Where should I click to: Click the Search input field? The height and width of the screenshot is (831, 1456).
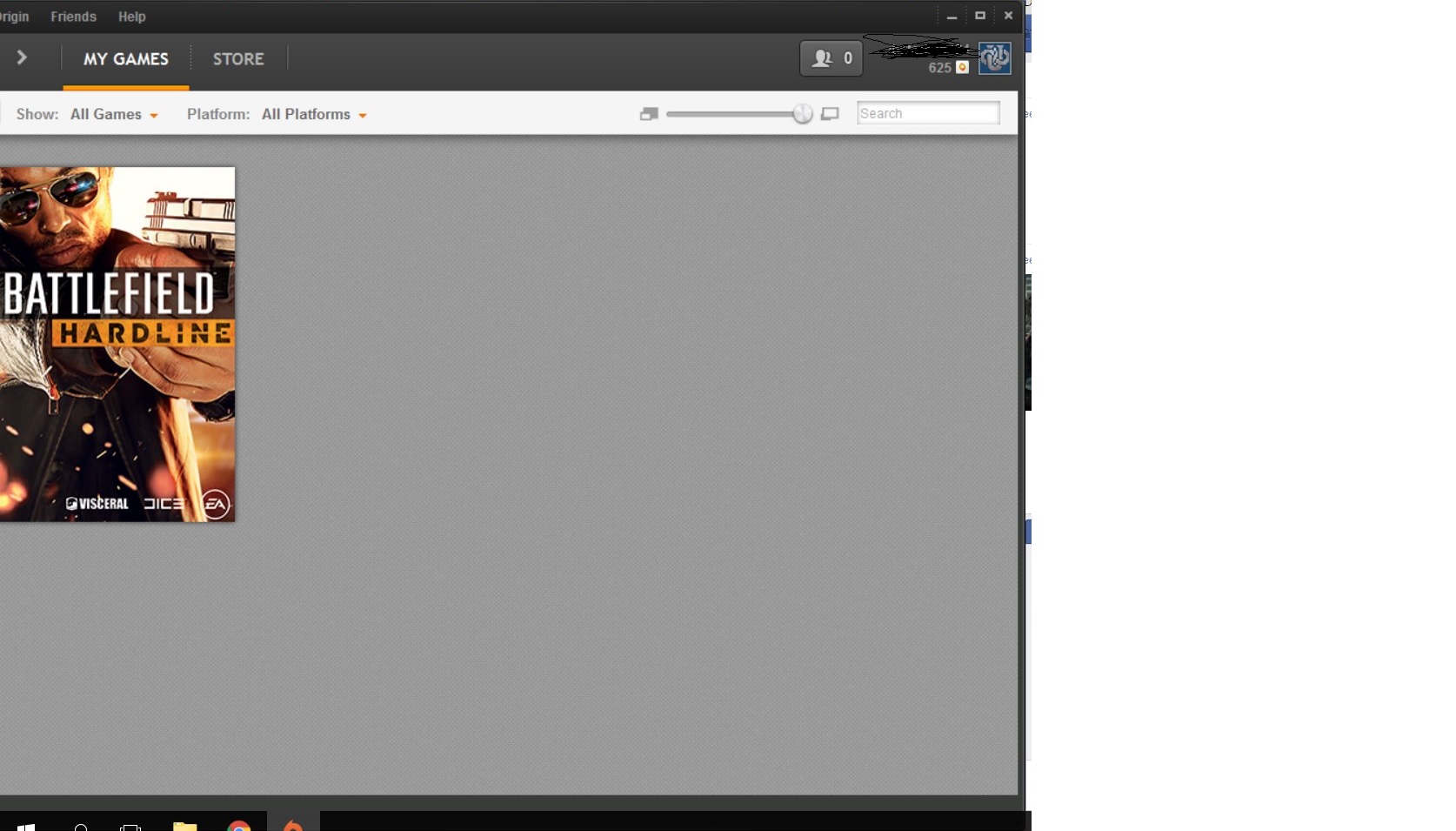[928, 113]
